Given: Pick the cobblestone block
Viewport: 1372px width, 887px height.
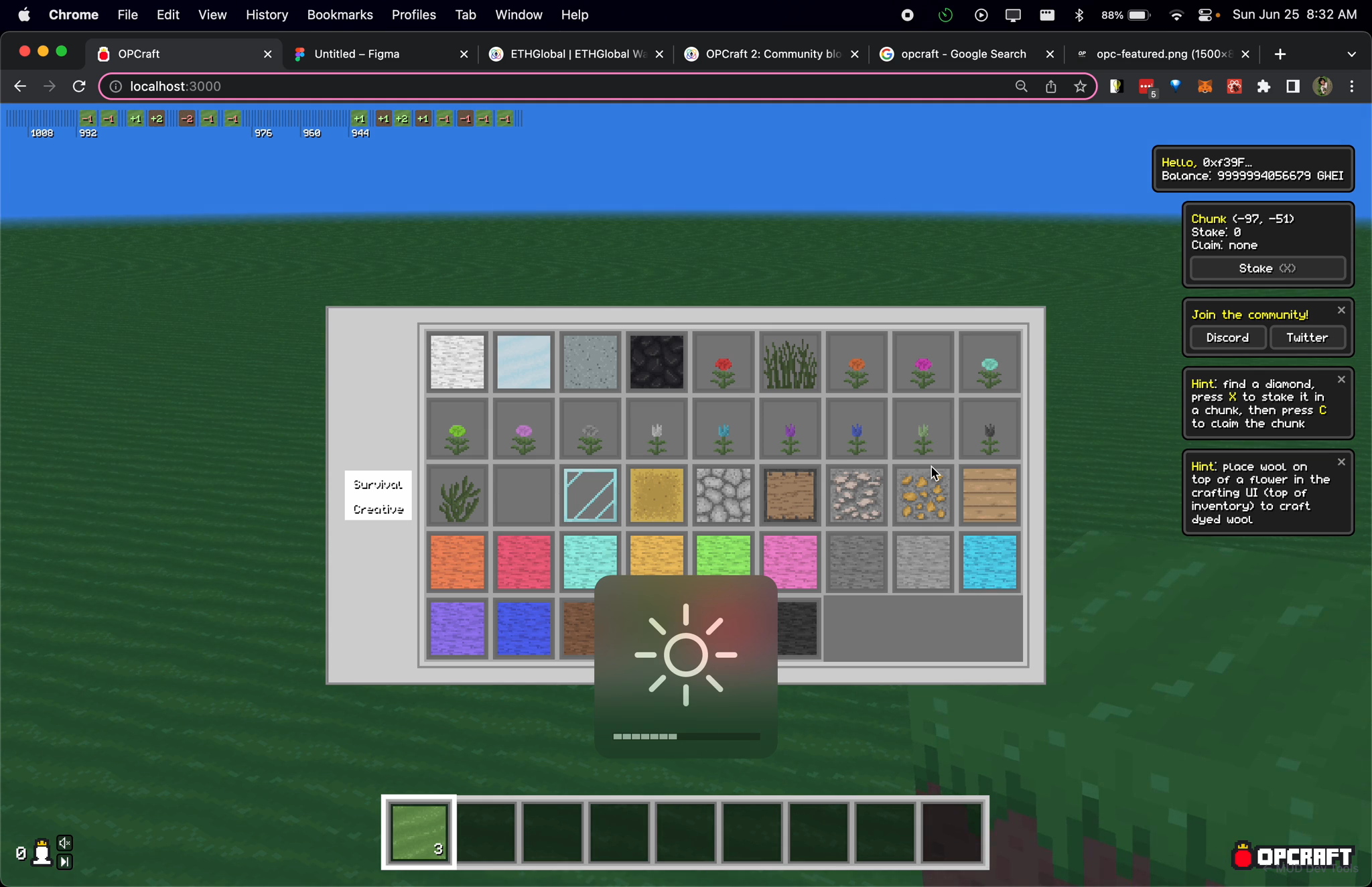Looking at the screenshot, I should [723, 495].
